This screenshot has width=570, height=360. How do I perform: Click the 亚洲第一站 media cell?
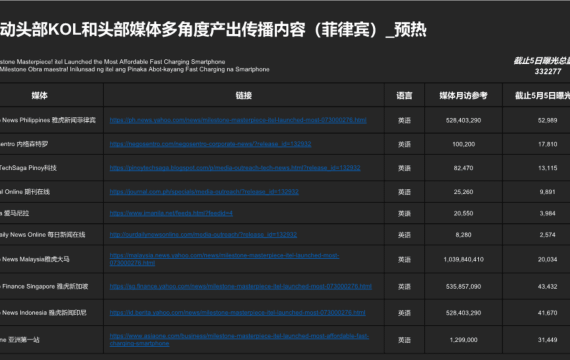click(20, 340)
